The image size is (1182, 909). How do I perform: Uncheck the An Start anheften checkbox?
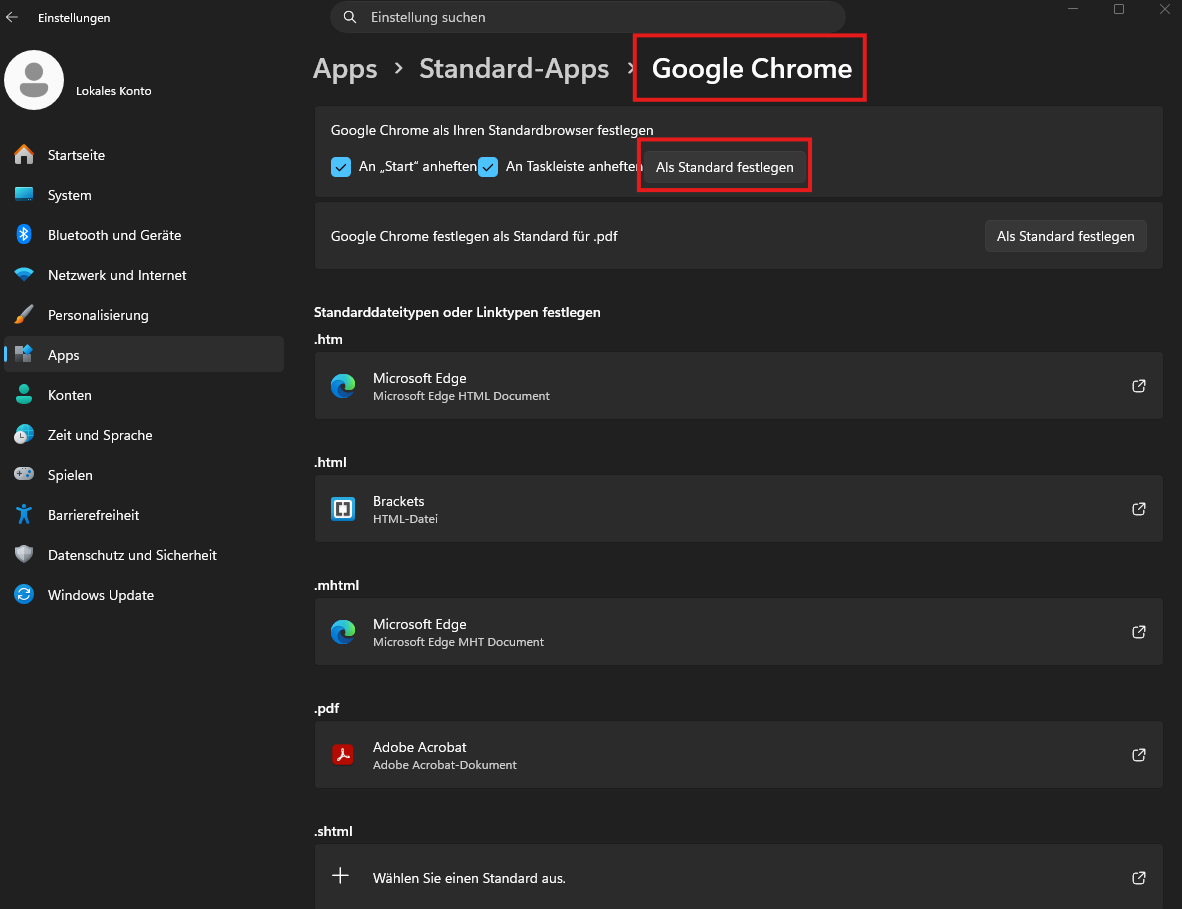tap(341, 167)
